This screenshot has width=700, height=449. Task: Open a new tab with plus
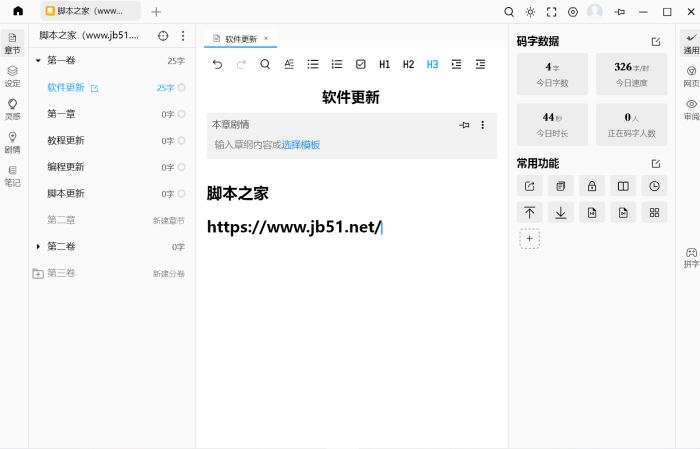click(156, 12)
